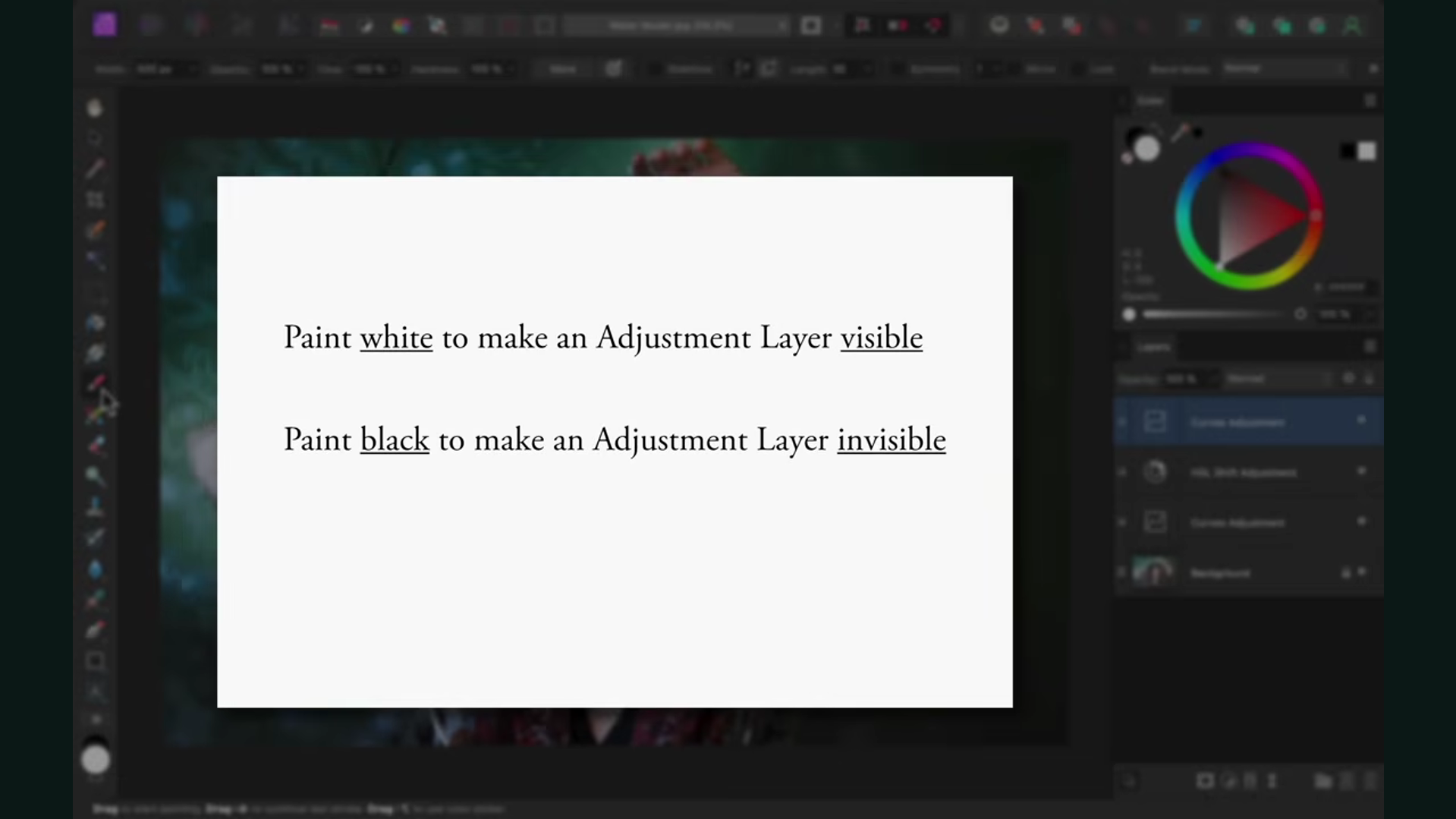Toggle the Quick Mask toolbar button
The width and height of the screenshot is (1456, 819).
click(811, 26)
